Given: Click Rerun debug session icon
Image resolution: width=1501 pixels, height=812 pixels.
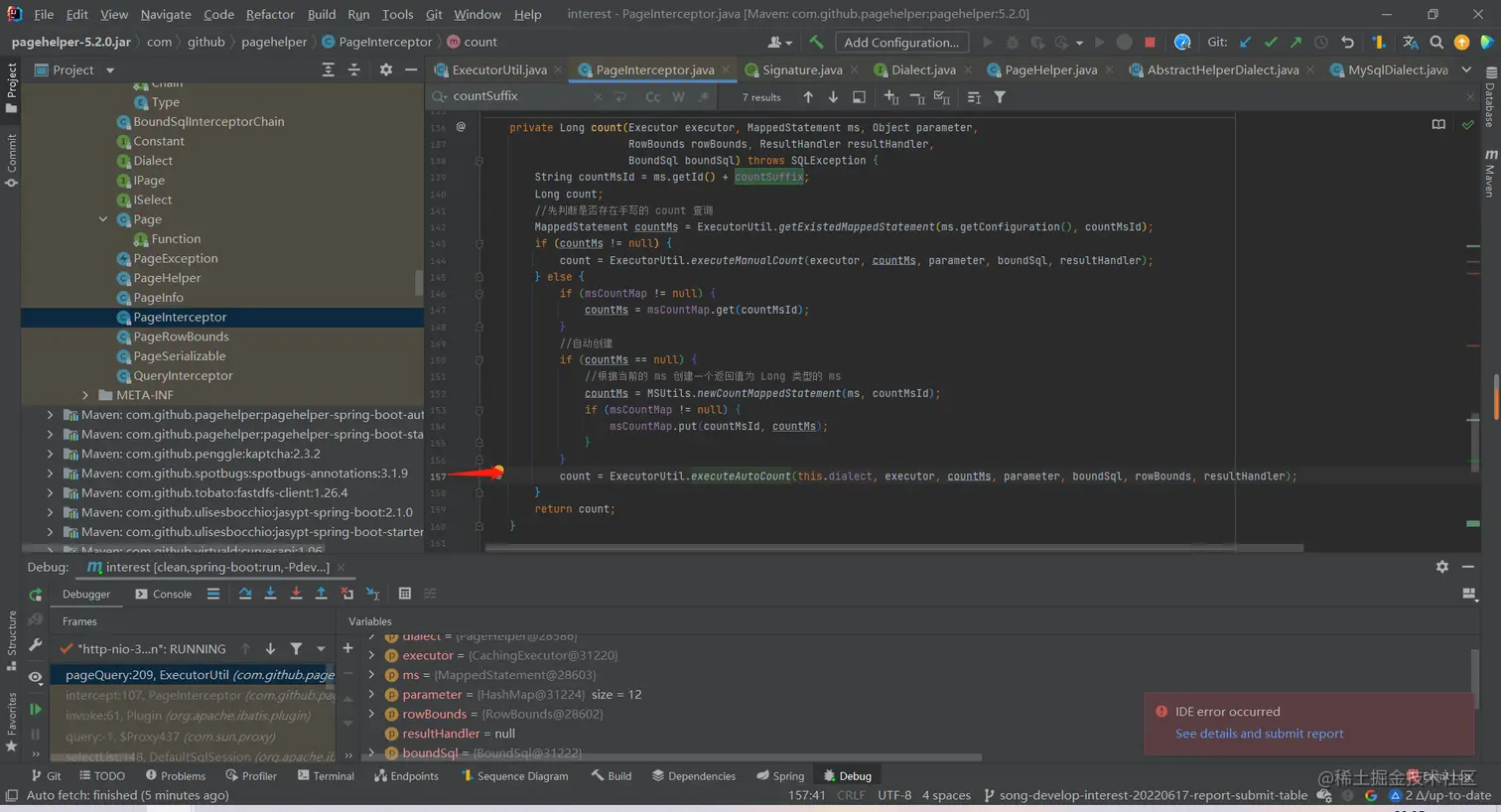Looking at the screenshot, I should tap(36, 595).
